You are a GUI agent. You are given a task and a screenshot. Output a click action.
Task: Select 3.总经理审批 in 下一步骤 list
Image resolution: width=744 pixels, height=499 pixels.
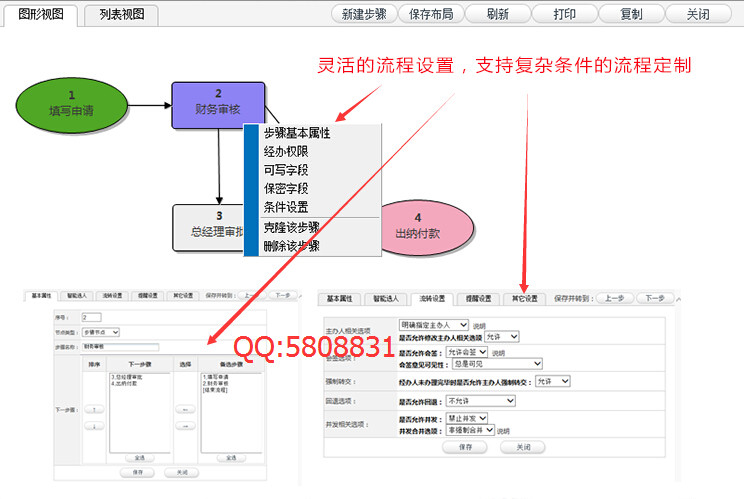click(127, 377)
